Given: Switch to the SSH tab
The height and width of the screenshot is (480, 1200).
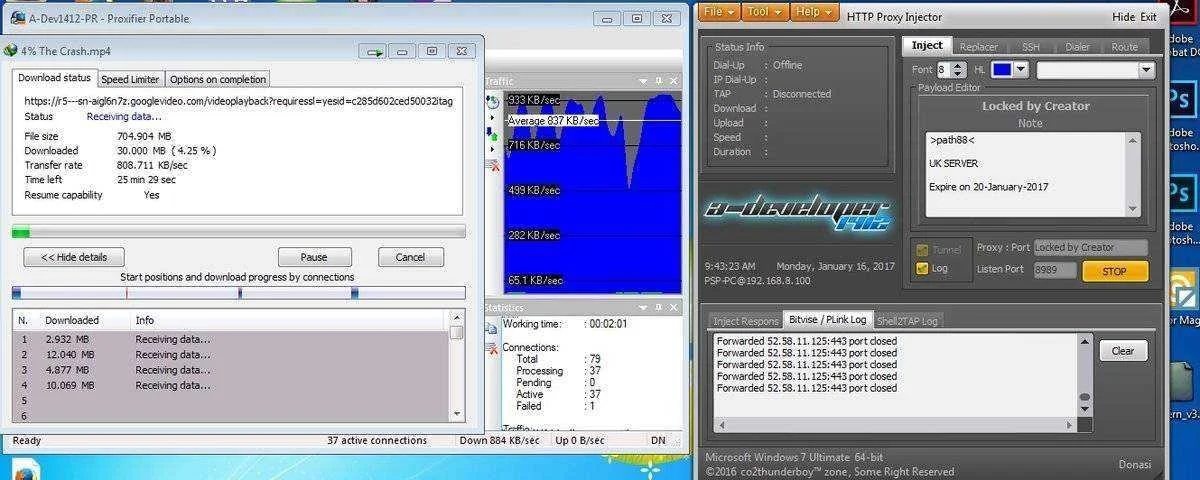Looking at the screenshot, I should tap(1030, 46).
